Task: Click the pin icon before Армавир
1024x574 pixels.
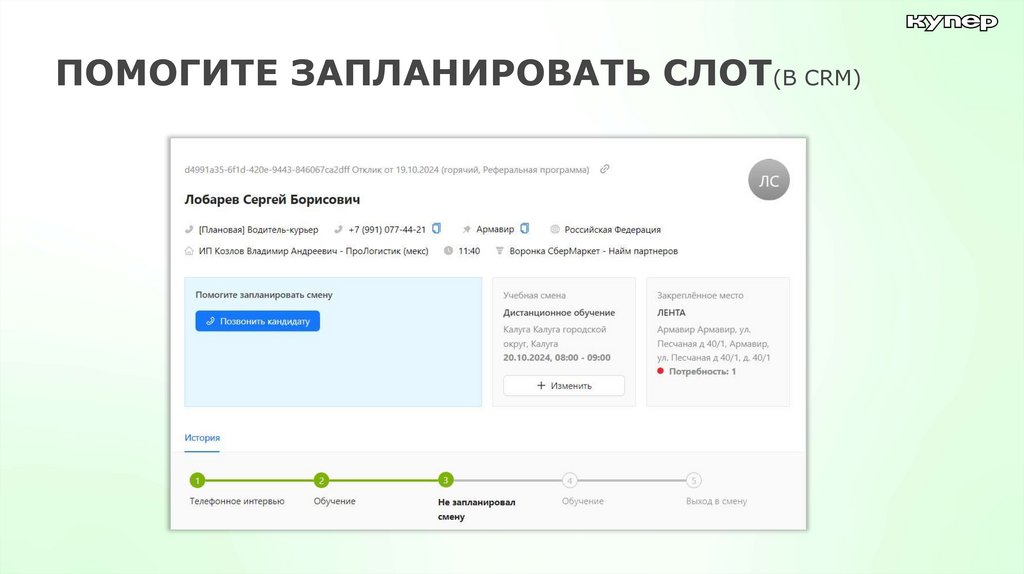Action: [466, 229]
